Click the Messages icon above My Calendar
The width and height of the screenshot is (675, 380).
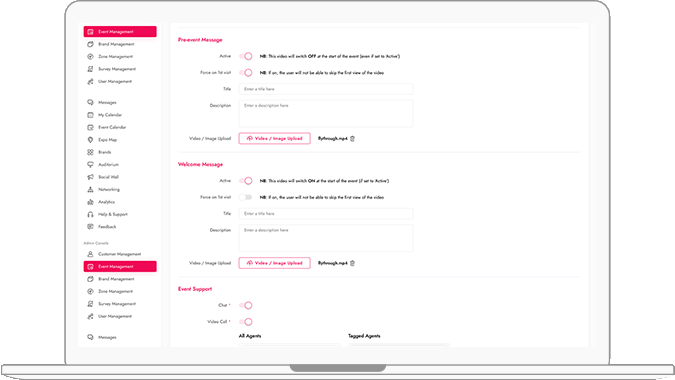point(90,102)
